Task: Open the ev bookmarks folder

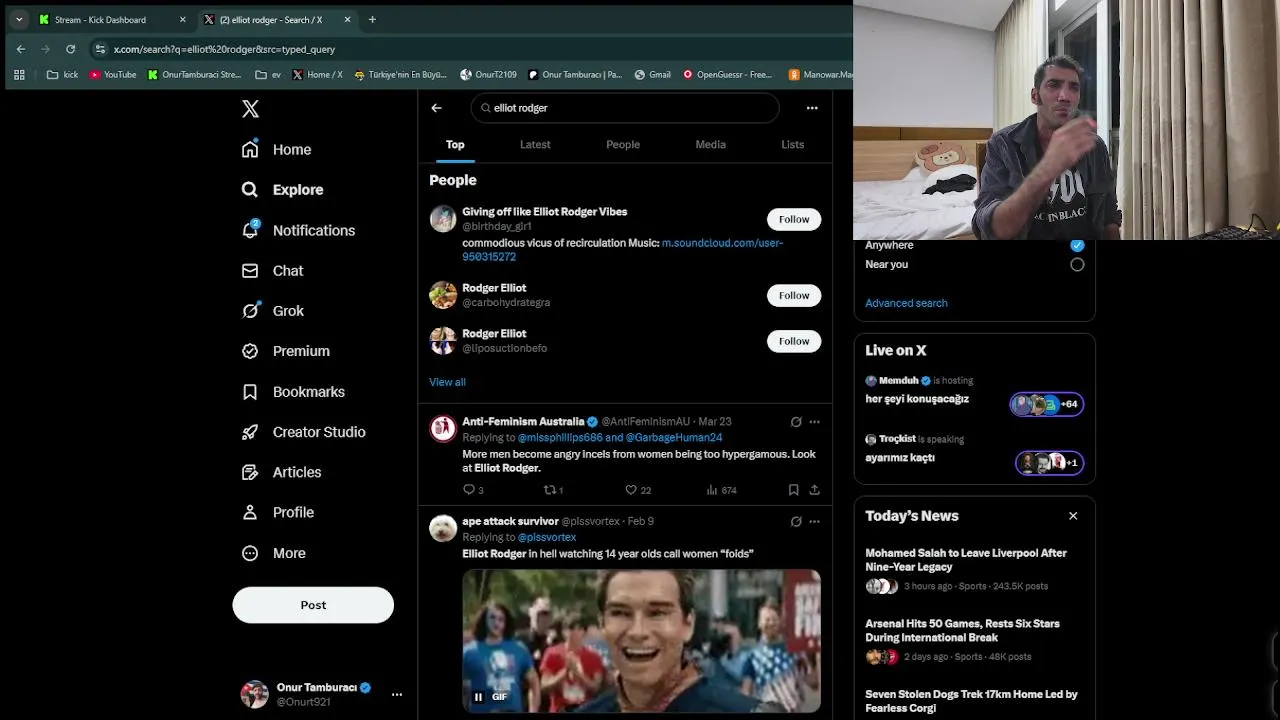Action: coord(267,74)
